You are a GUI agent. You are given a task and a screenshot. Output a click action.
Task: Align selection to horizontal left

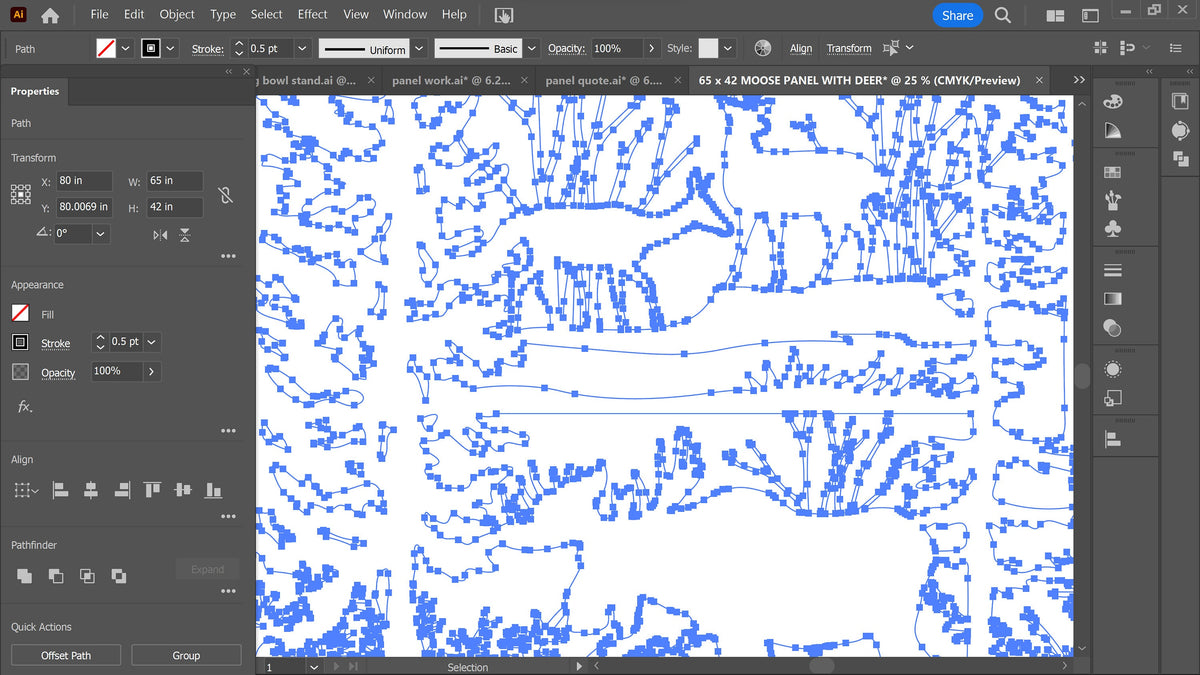point(60,490)
